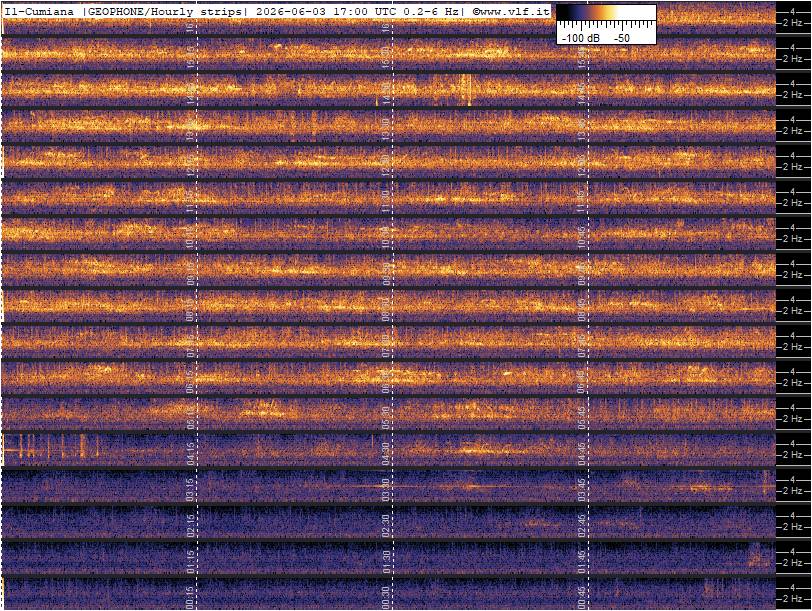Click the "04:45" time label
Image resolution: width=812 pixels, height=611 pixels.
coord(582,454)
